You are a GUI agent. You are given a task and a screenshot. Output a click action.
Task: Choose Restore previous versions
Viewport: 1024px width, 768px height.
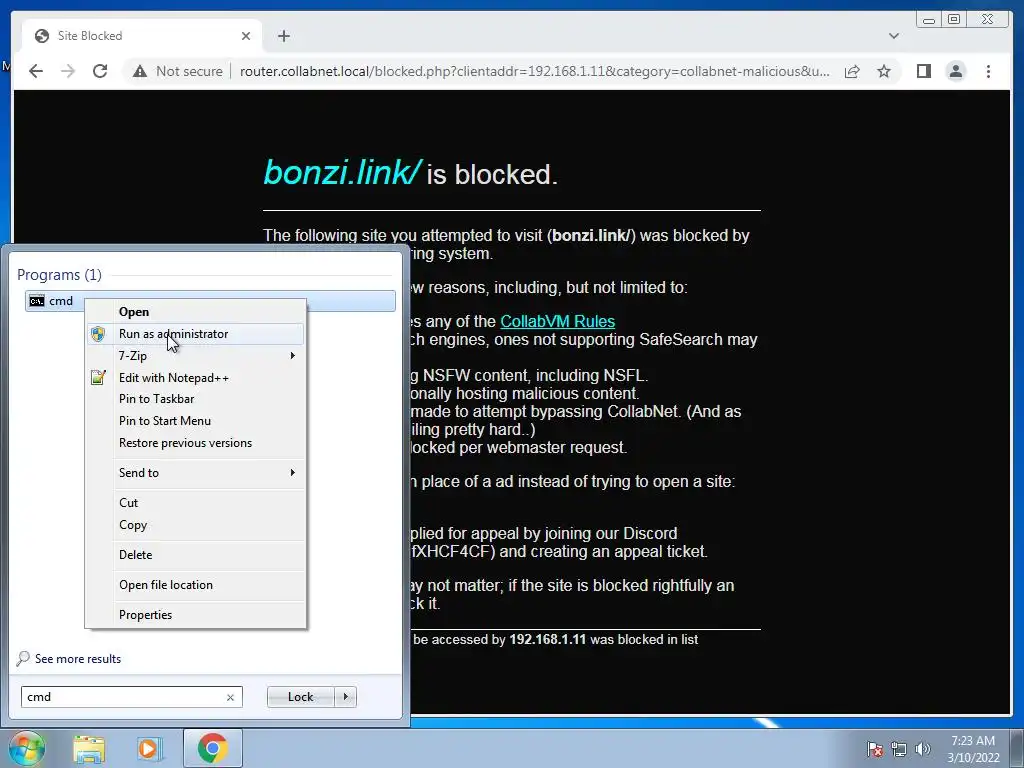tap(195, 443)
